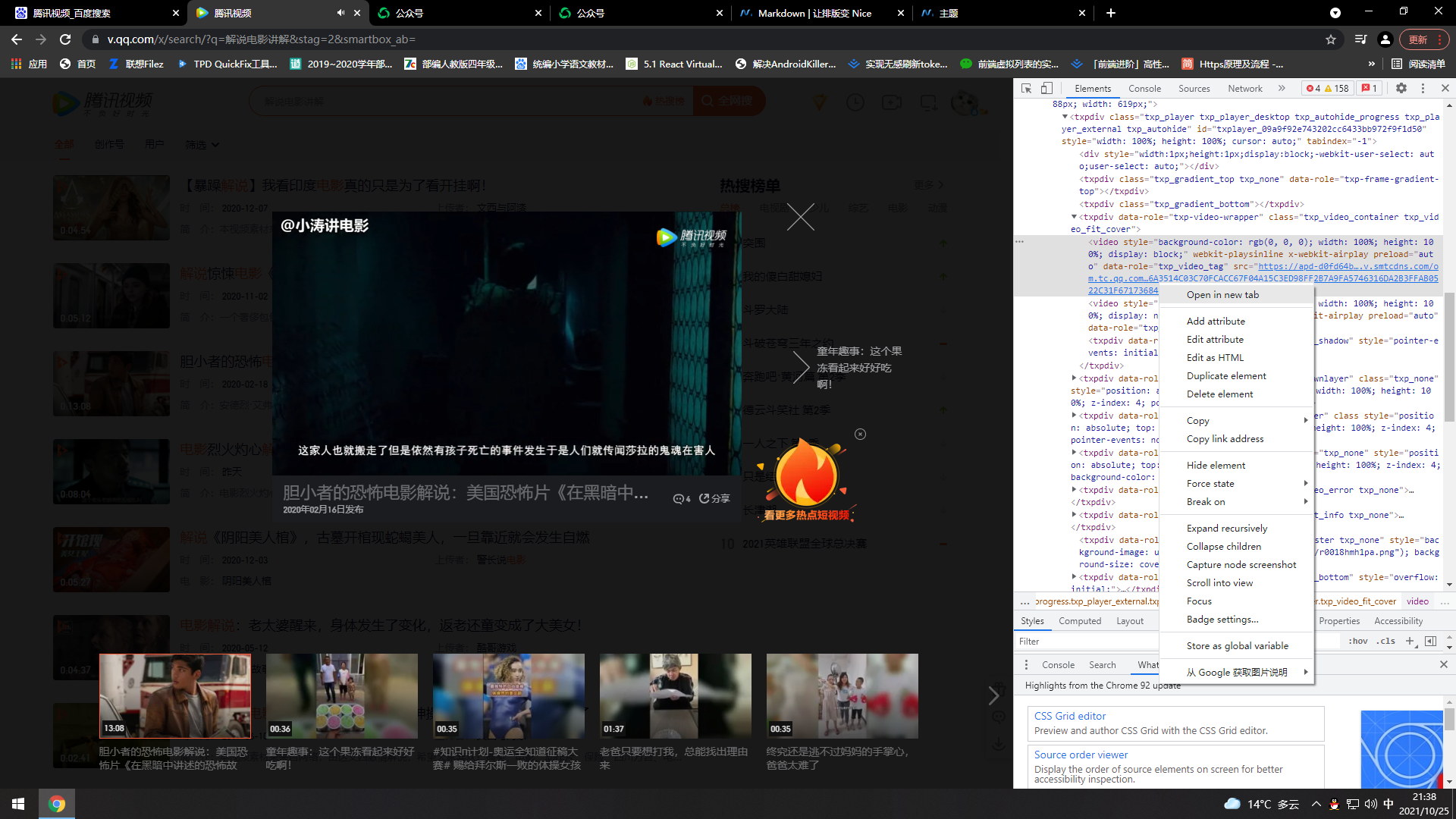Switch to the Network tab in DevTools
1456x819 pixels.
(1245, 89)
